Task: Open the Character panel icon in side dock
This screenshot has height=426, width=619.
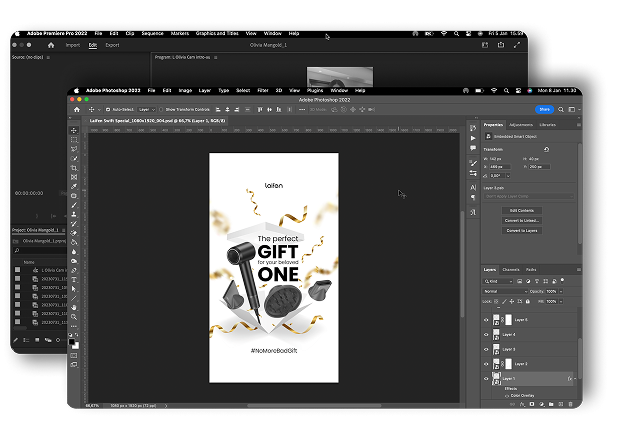Action: (473, 188)
